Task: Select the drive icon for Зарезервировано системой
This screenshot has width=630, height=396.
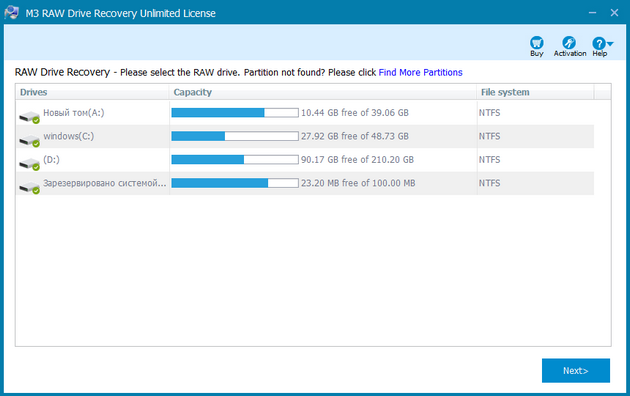Action: pyautogui.click(x=29, y=187)
